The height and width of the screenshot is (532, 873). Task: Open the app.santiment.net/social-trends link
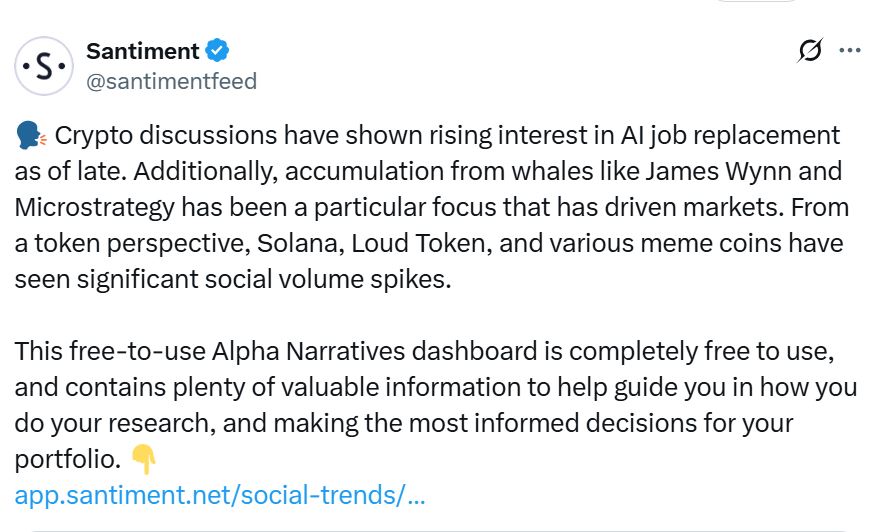220,495
